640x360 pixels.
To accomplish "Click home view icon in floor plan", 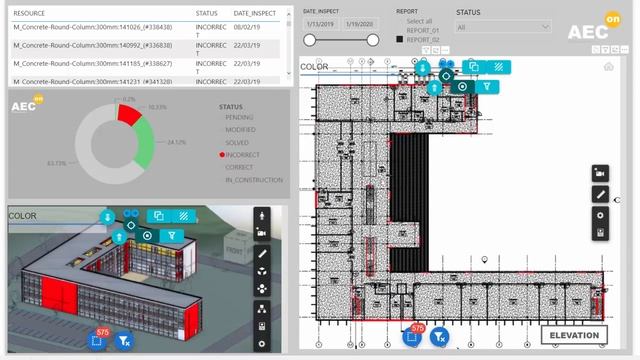I will click(609, 67).
